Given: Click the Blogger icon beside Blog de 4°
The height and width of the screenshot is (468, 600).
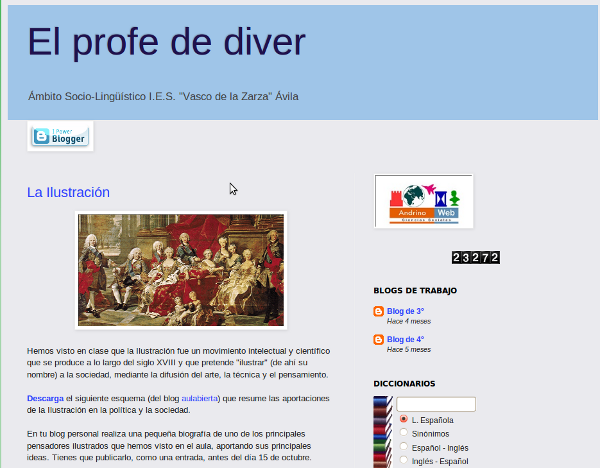Looking at the screenshot, I should (378, 339).
